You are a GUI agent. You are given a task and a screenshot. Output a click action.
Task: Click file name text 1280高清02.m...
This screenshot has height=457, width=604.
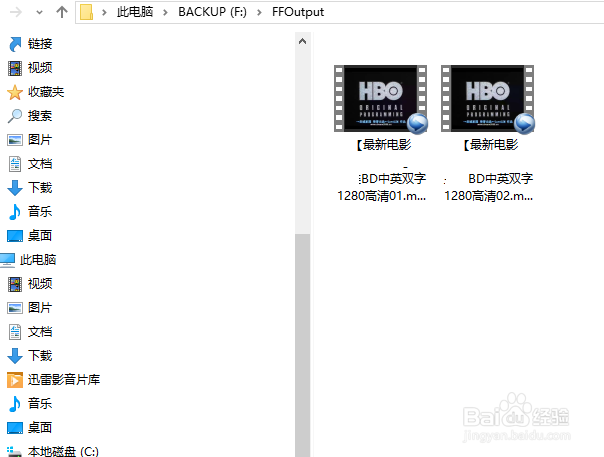[x=488, y=196]
